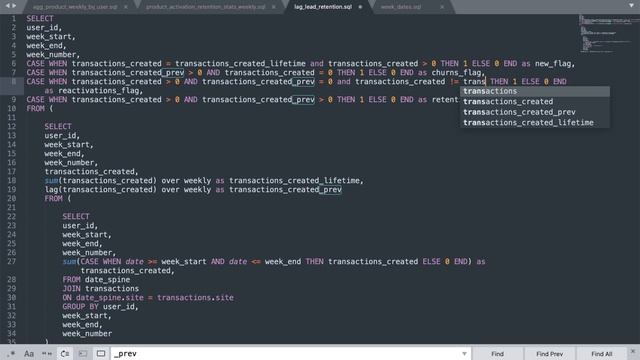Close the agg_product_weekly_by_user.sql tab

click(125, 7)
